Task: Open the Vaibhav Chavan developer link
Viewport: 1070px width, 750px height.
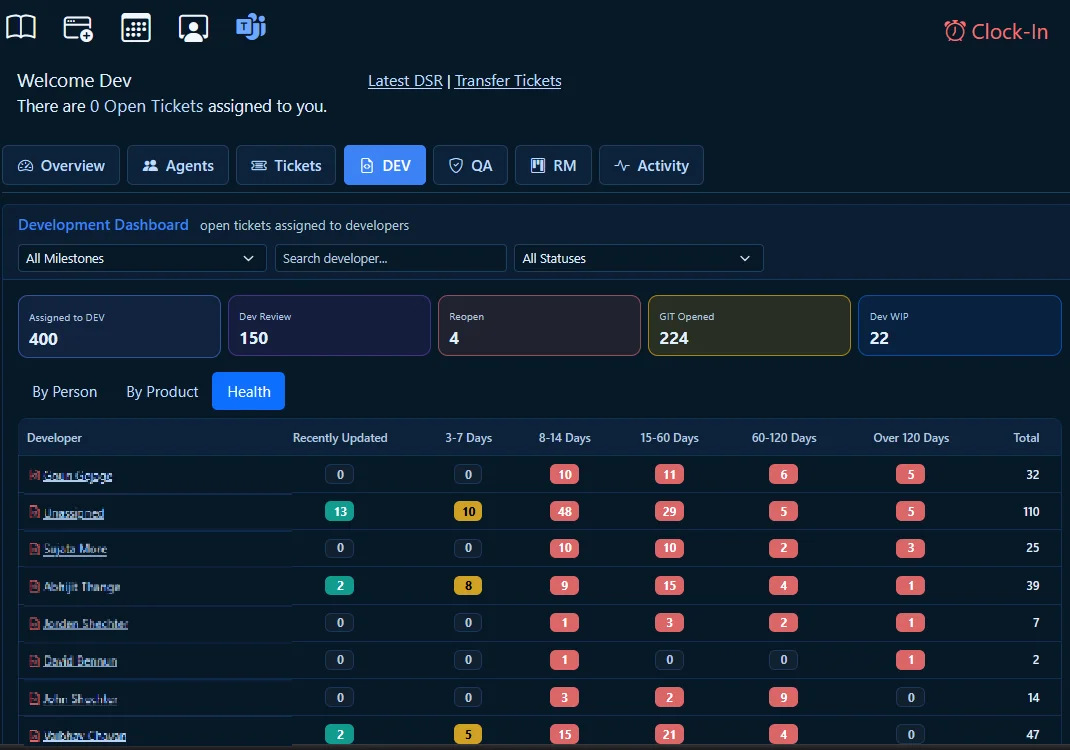Action: (x=85, y=735)
